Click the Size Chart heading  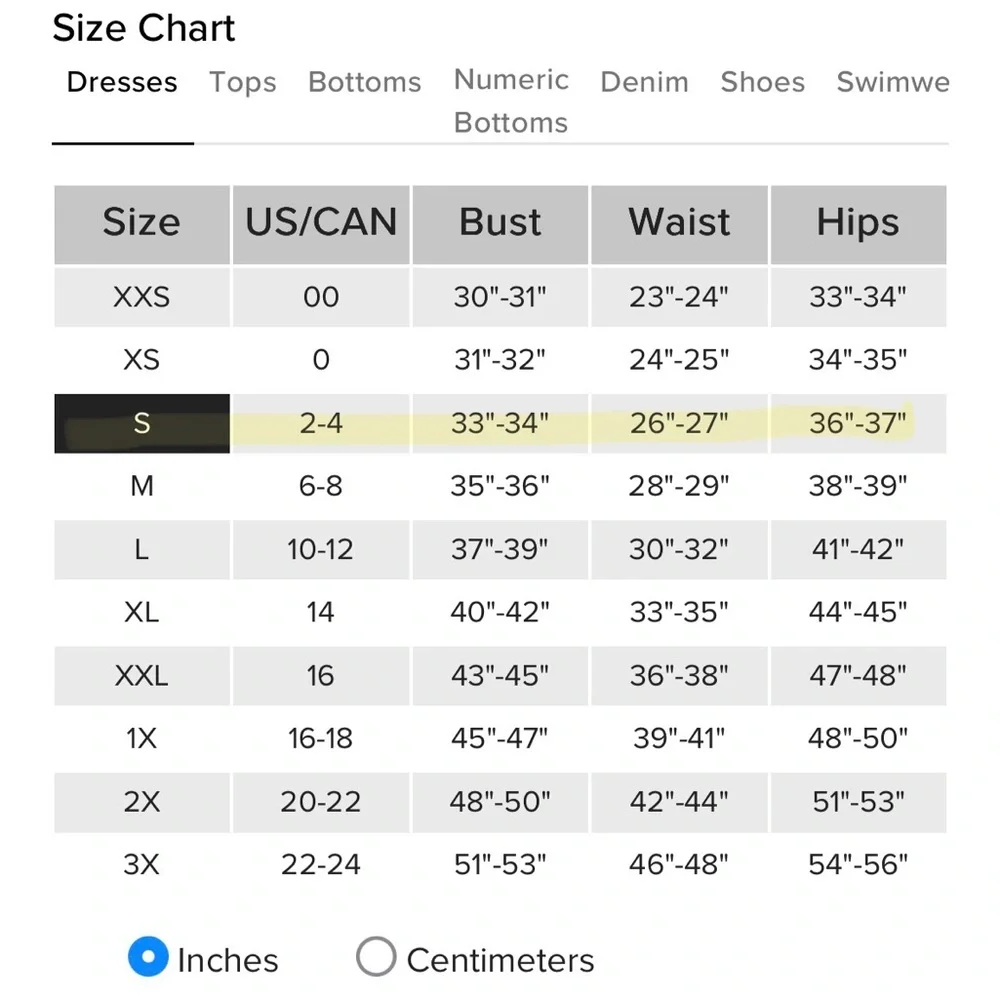[144, 28]
